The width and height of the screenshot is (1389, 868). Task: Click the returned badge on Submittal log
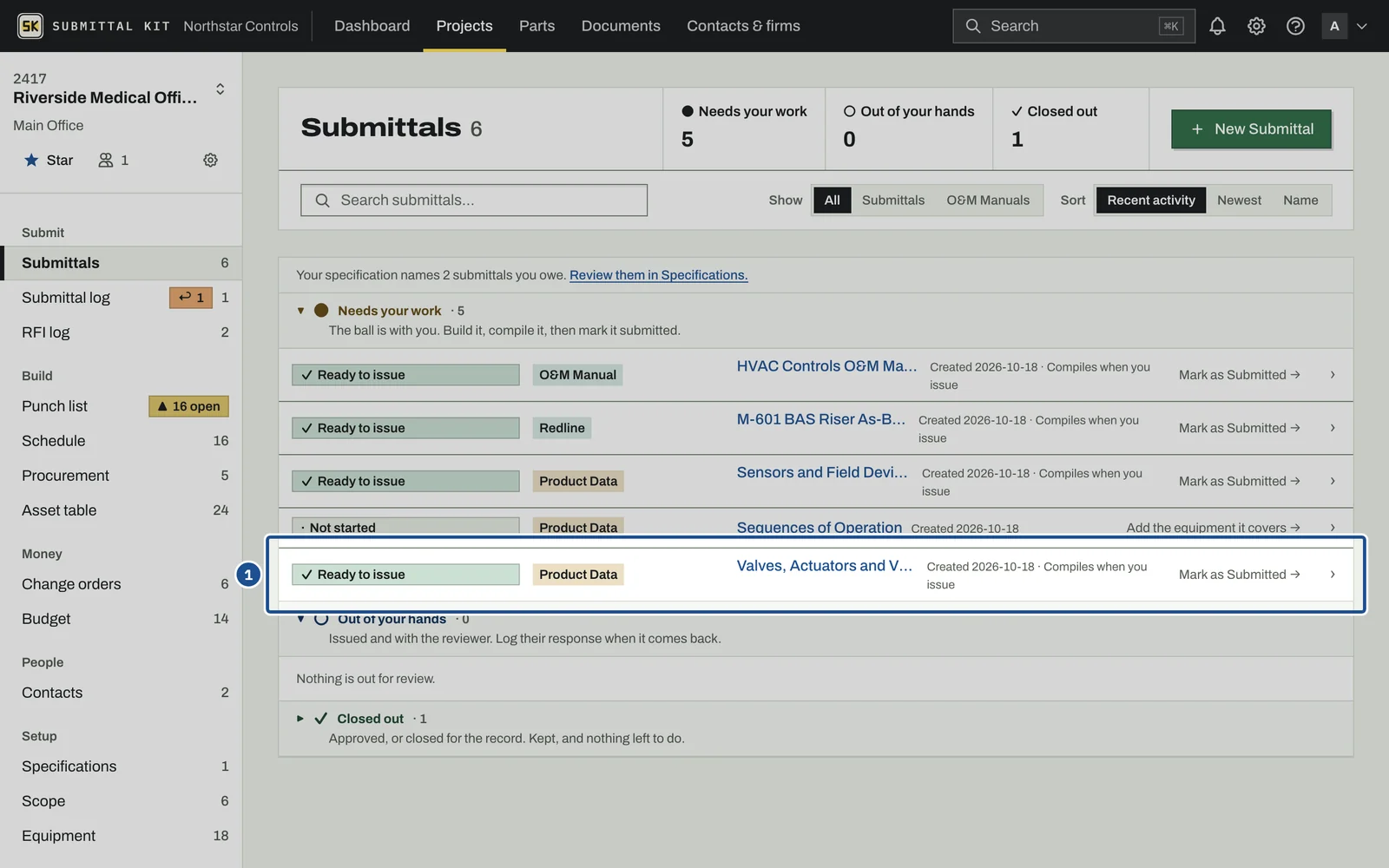coord(191,298)
